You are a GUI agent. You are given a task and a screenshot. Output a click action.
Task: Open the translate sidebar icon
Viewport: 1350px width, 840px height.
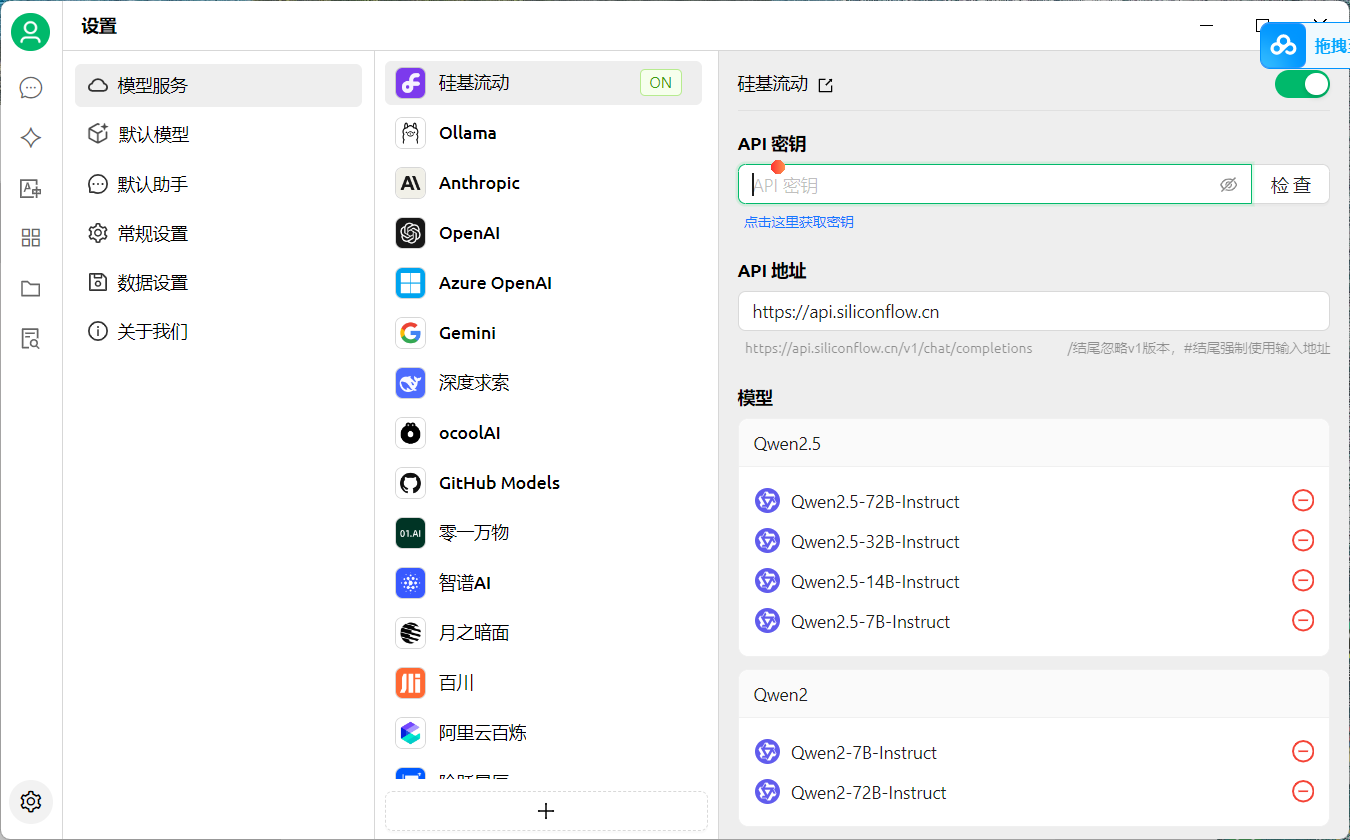click(31, 188)
